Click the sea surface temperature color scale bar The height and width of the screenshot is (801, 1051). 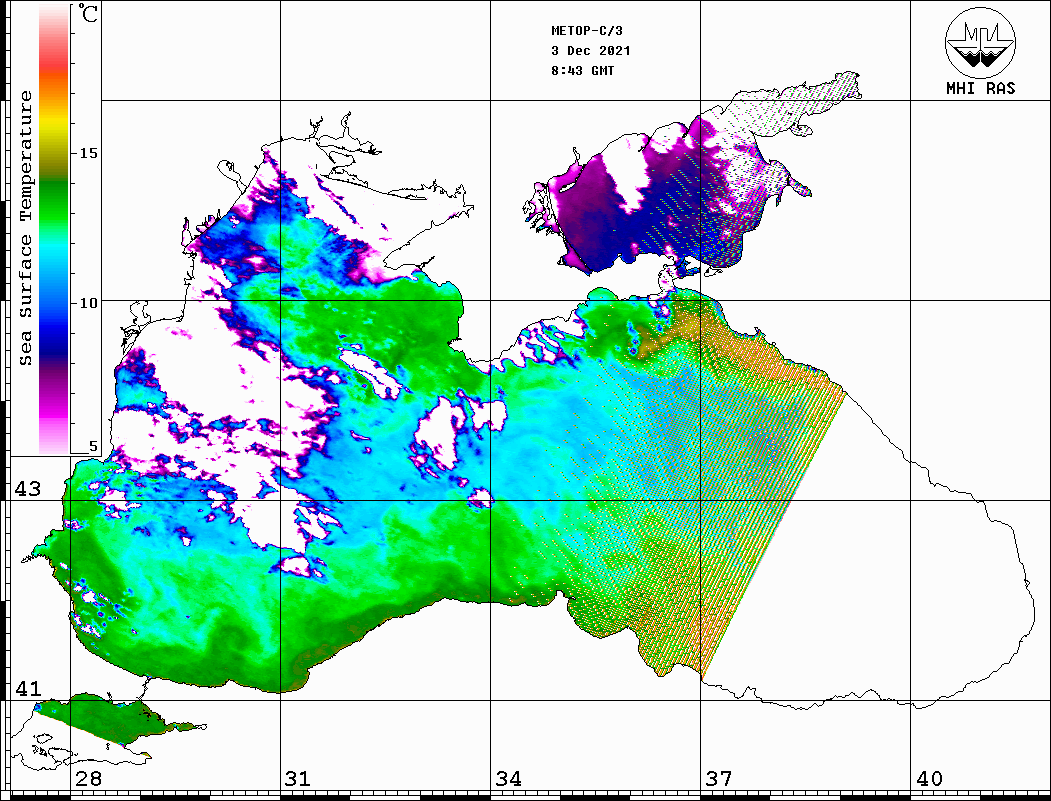click(x=54, y=230)
